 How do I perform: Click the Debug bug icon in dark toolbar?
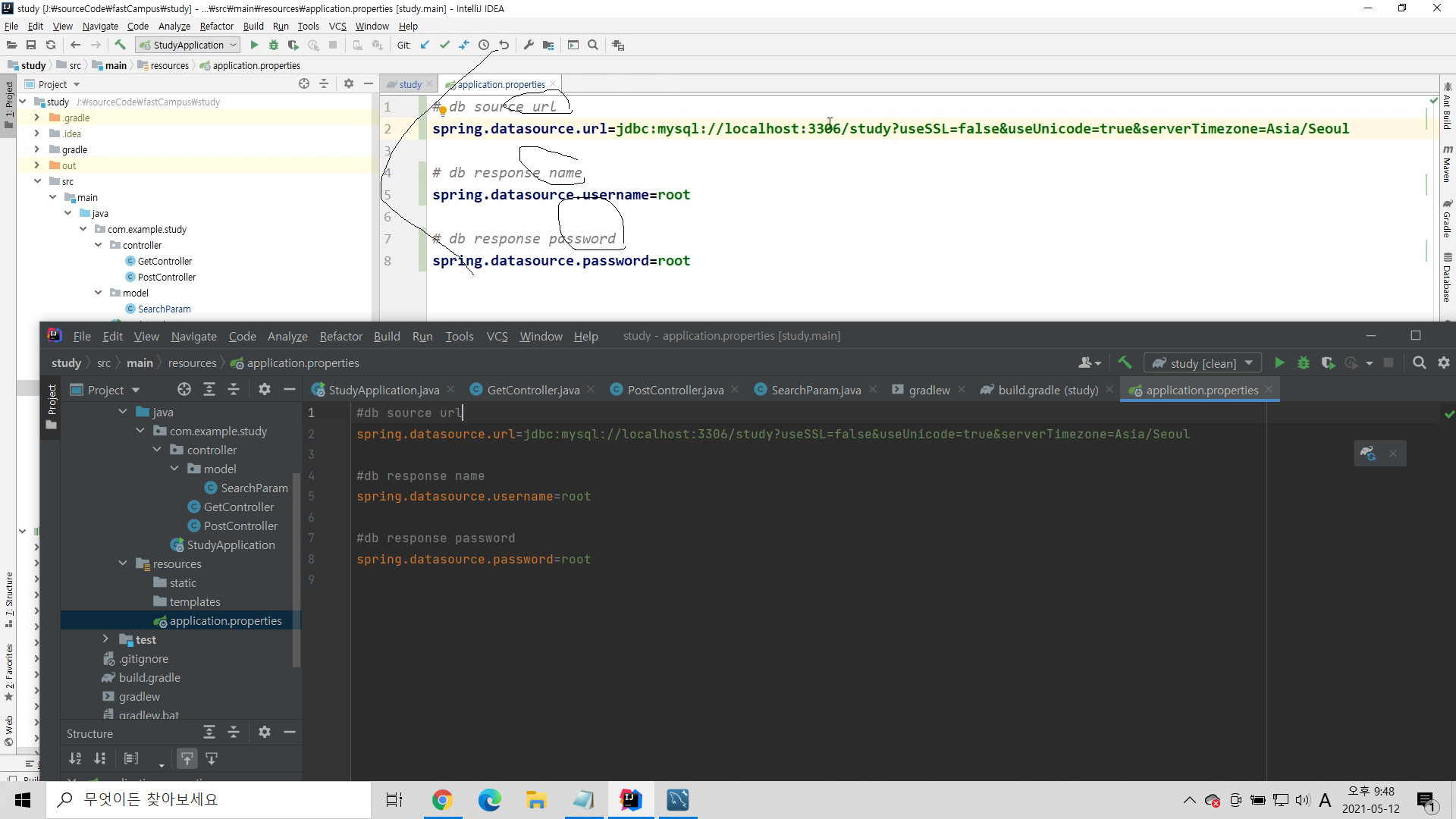pyautogui.click(x=1304, y=363)
